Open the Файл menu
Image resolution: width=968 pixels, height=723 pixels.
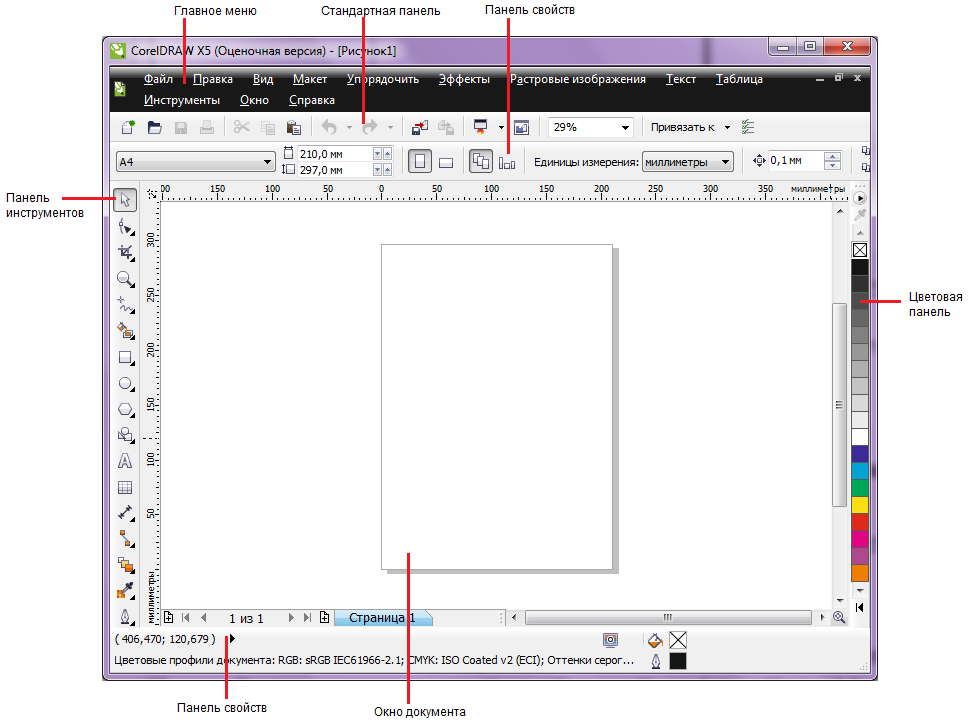pos(158,79)
